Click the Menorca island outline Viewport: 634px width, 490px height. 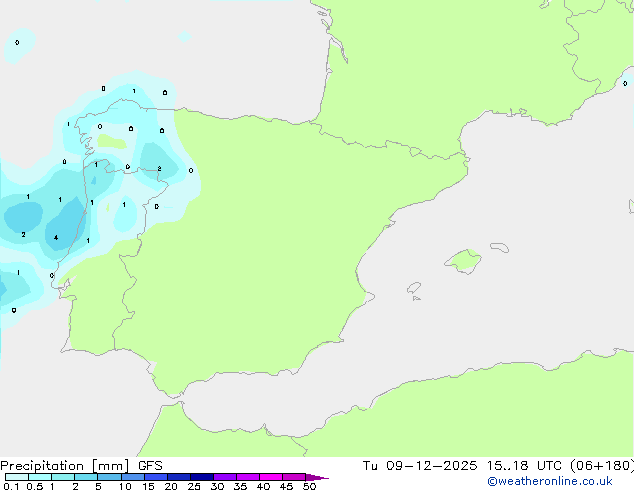click(x=500, y=247)
